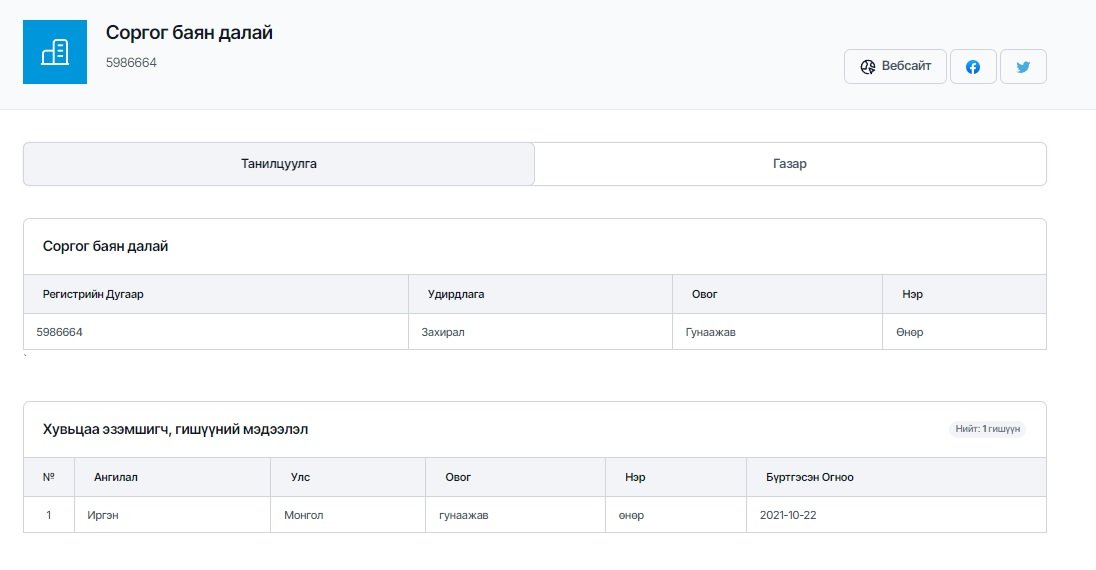Click the Нийт: 1 гишүүн badge
The height and width of the screenshot is (570, 1096).
(x=987, y=429)
